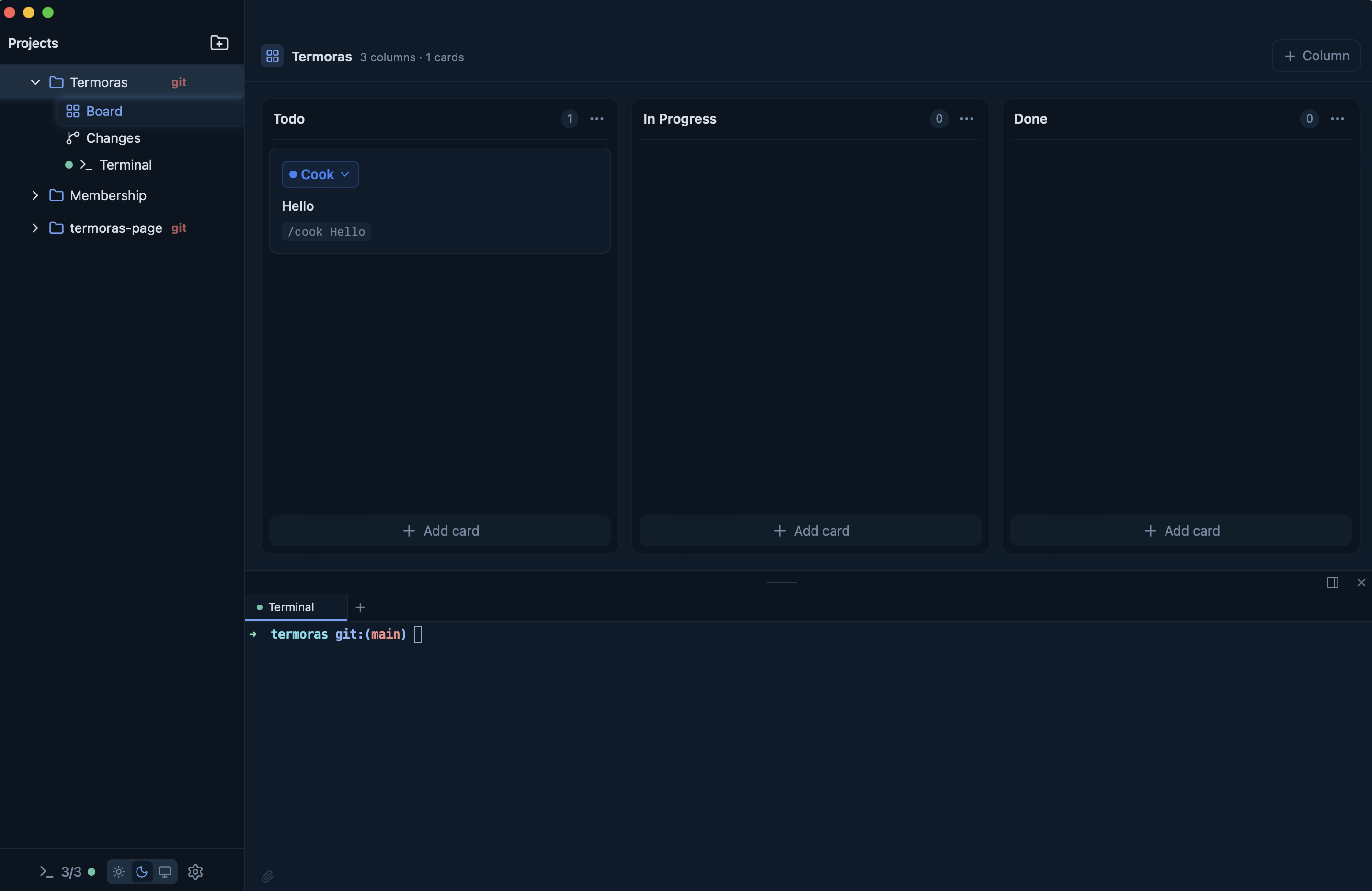Open settings via gear icon
The height and width of the screenshot is (891, 1372).
pyautogui.click(x=195, y=872)
